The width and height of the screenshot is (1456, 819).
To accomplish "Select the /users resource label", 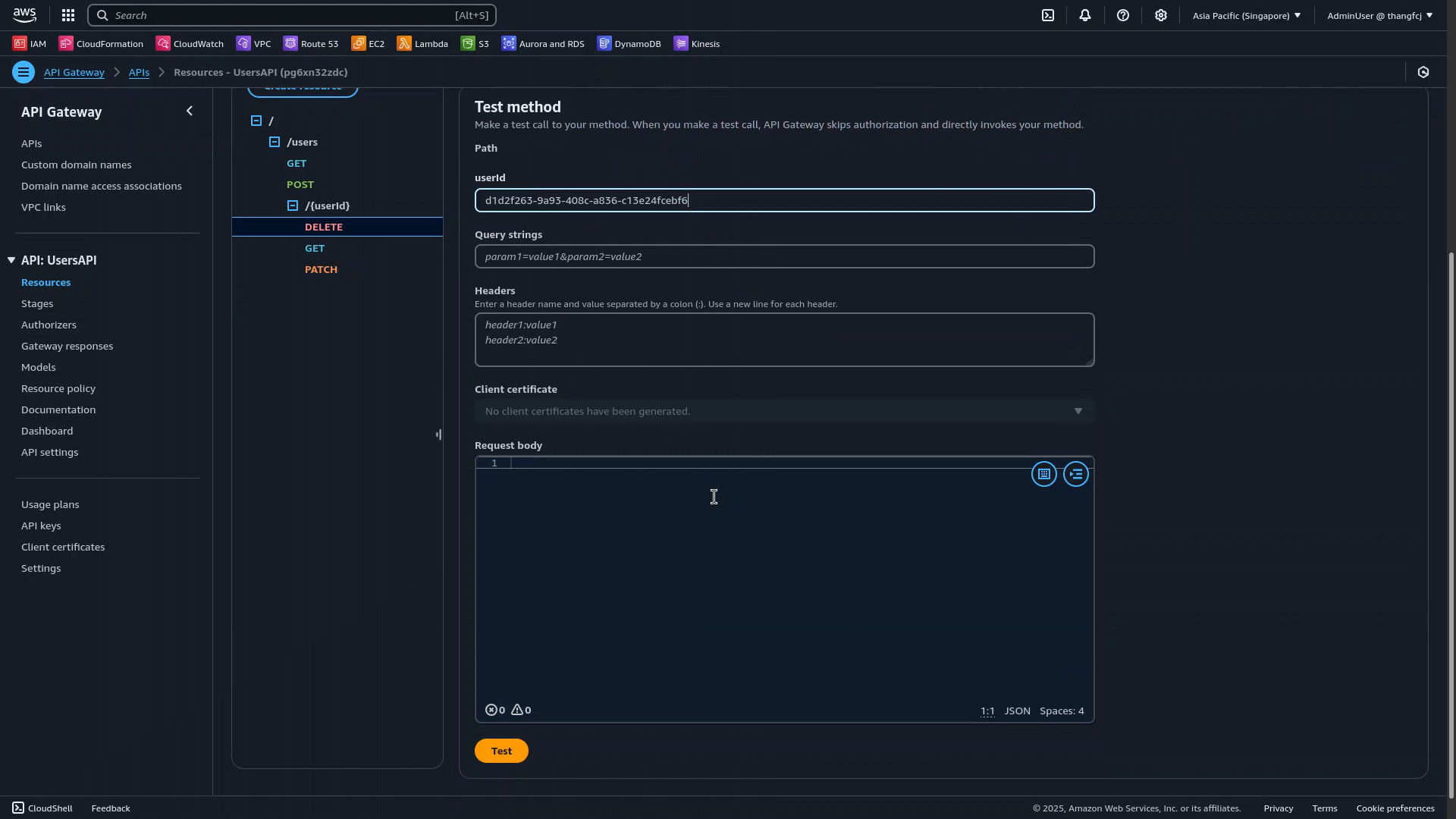I will (302, 142).
